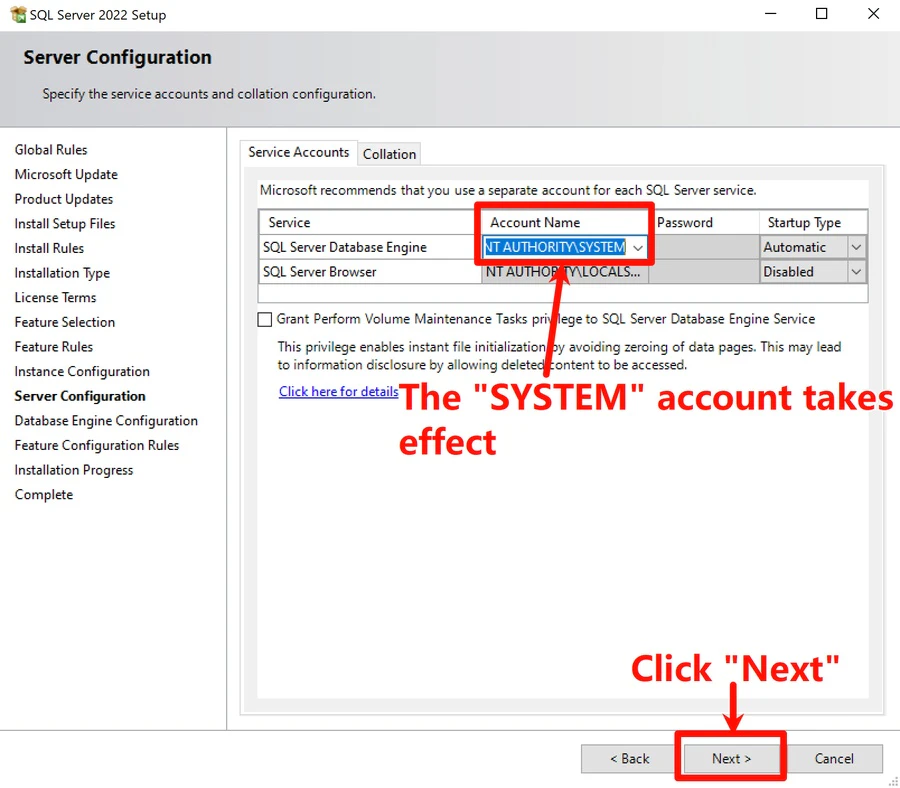
Task: Open Account Name dropdown for Database Engine
Action: (x=638, y=247)
